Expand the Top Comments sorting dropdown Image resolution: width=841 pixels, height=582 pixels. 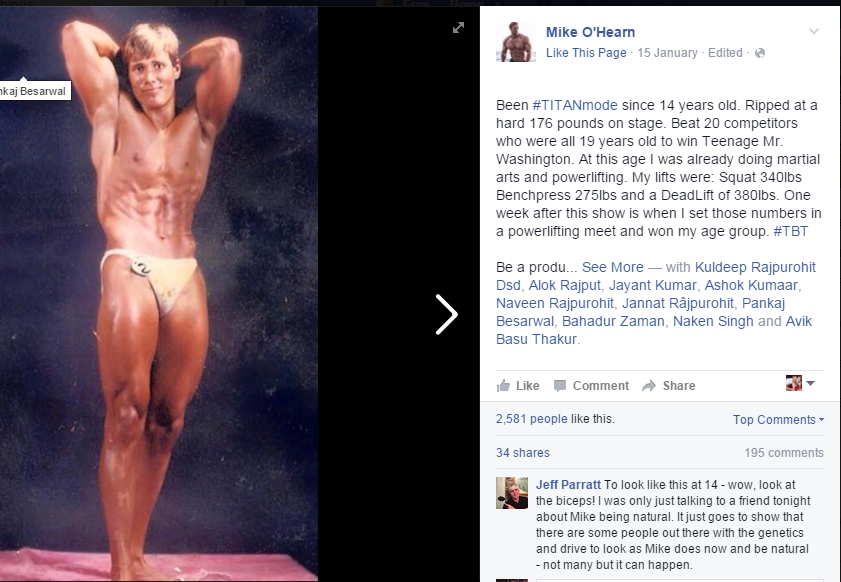(778, 419)
